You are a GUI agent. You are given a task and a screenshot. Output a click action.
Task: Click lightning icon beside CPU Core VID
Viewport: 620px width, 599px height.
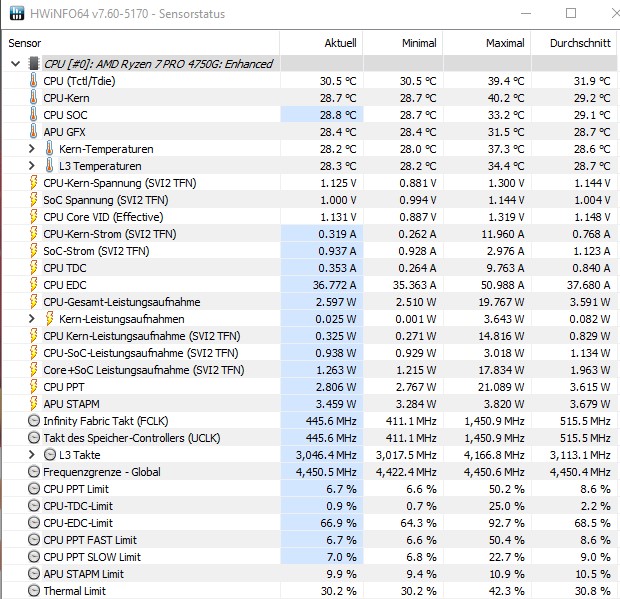click(x=34, y=217)
